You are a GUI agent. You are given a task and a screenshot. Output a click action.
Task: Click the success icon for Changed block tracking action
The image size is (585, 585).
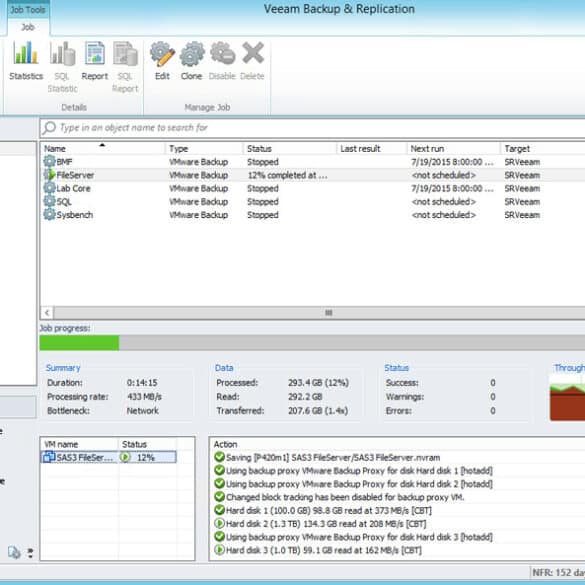[x=219, y=497]
